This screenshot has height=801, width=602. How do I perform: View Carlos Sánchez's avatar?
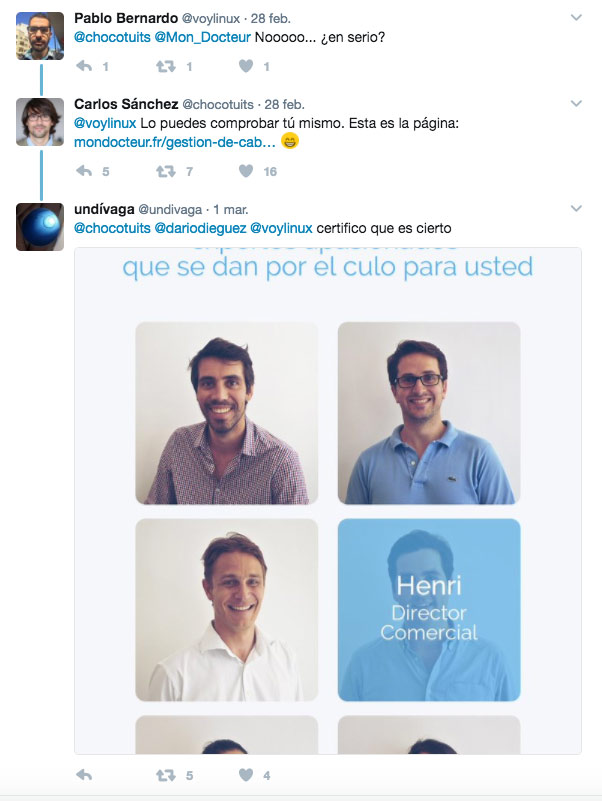pyautogui.click(x=40, y=122)
